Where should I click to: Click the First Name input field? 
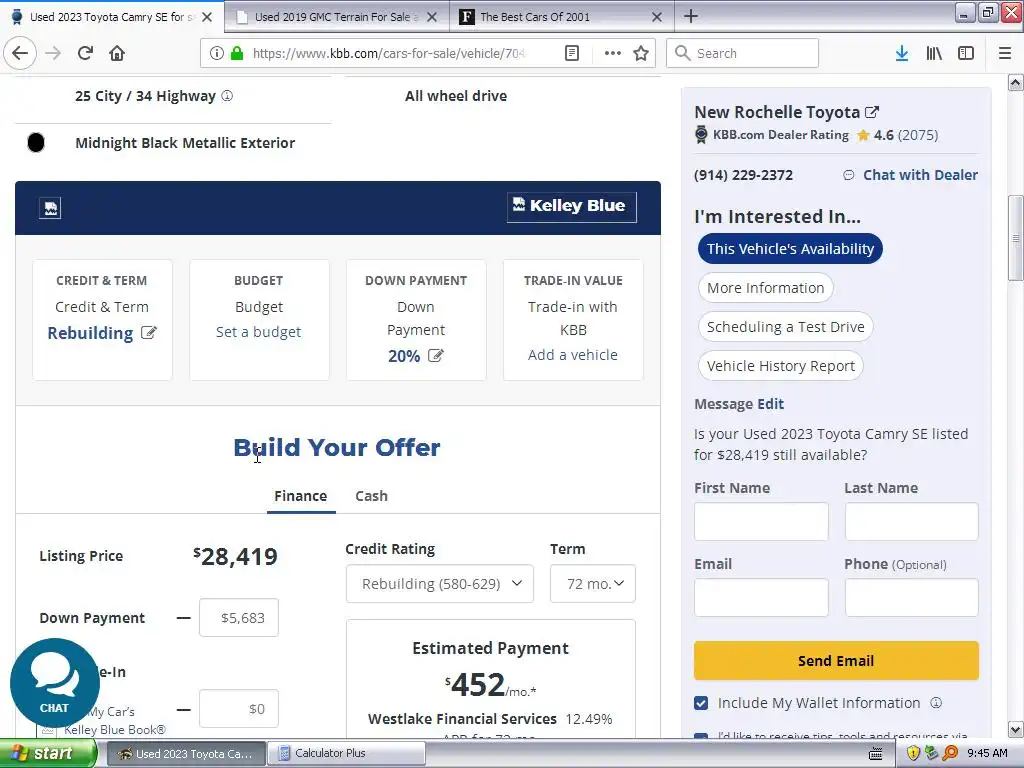(761, 521)
